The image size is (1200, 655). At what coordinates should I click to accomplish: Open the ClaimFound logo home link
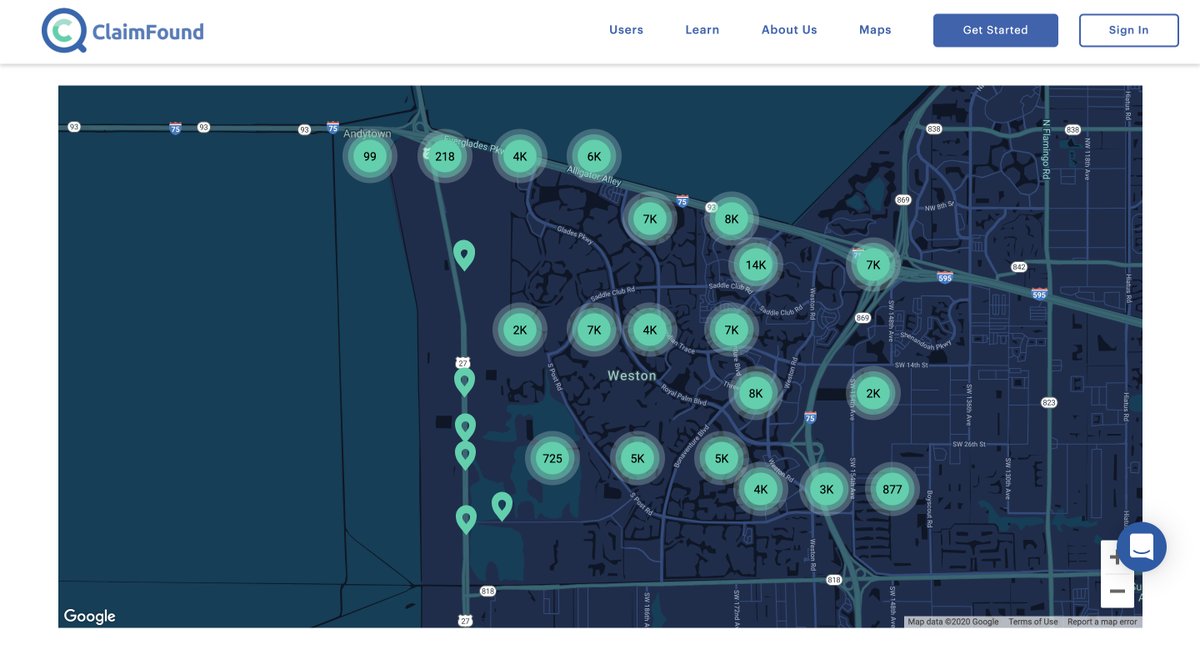click(x=123, y=31)
